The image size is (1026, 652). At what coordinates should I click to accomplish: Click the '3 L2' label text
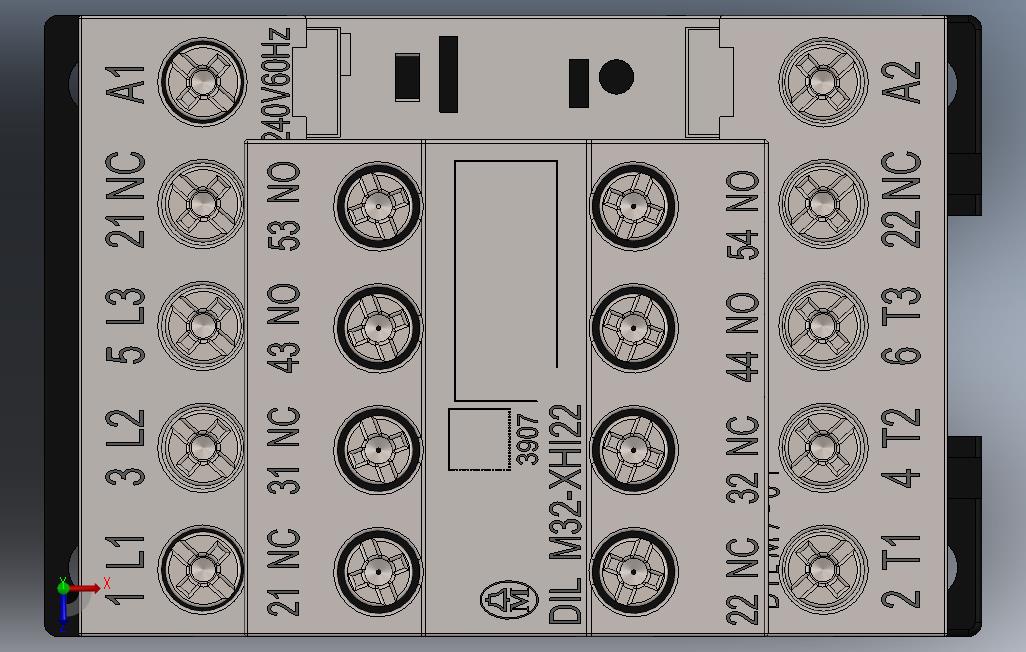126,448
